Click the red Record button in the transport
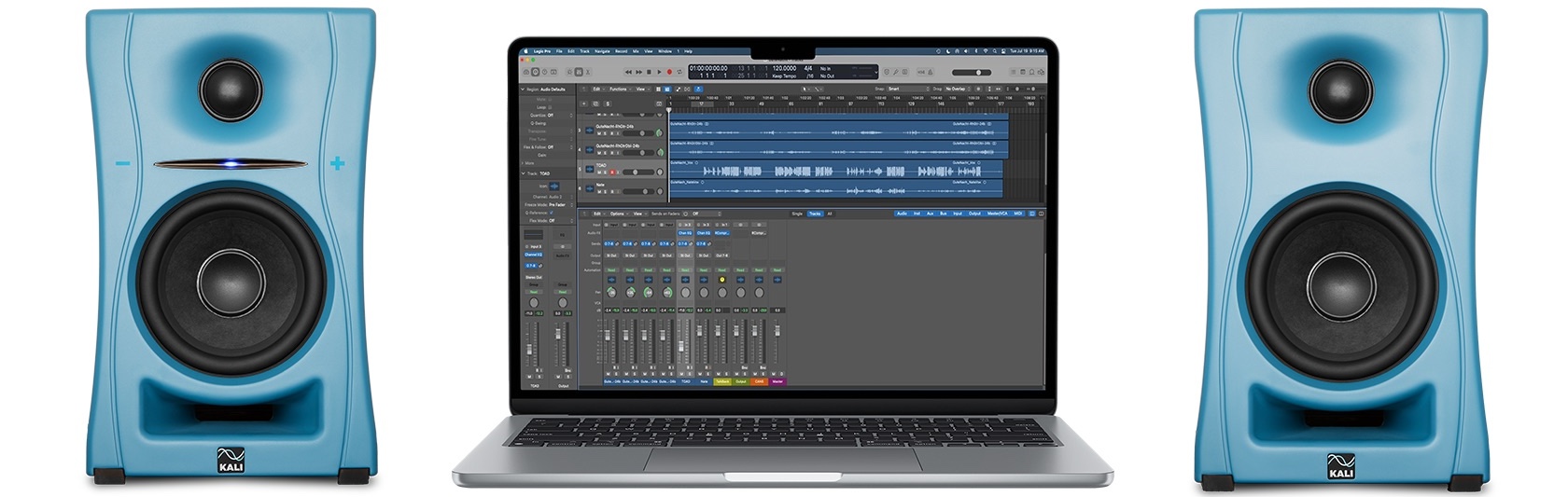Viewport: 1568px width, 497px height. pyautogui.click(x=669, y=72)
